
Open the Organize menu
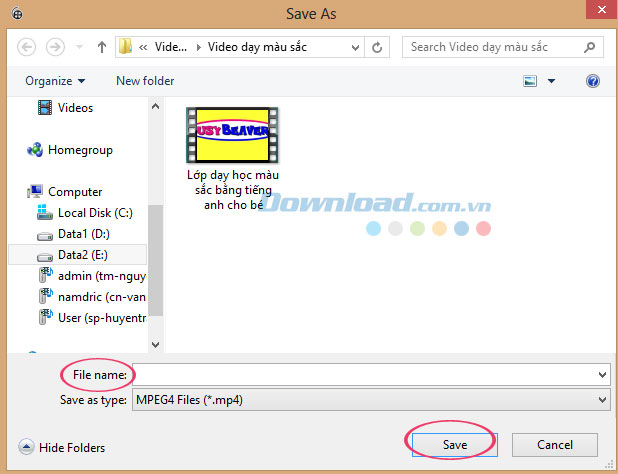point(55,81)
